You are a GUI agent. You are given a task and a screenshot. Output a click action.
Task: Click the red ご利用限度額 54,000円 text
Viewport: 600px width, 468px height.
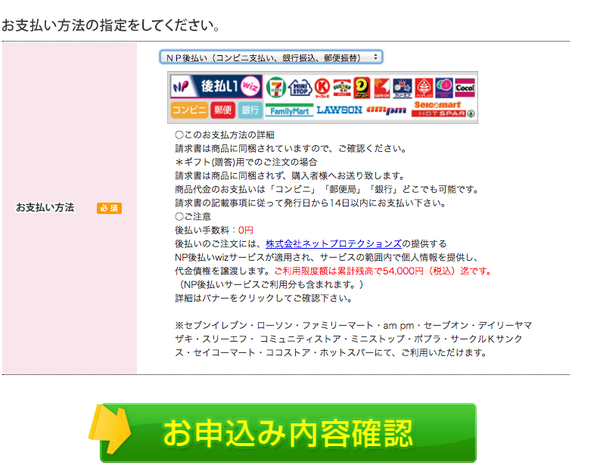383,271
